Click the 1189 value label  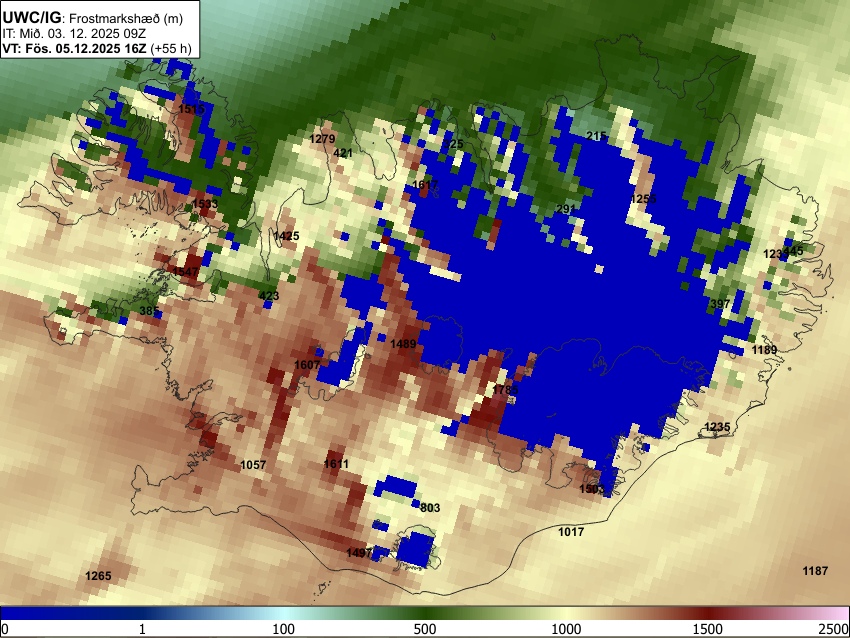pyautogui.click(x=764, y=350)
